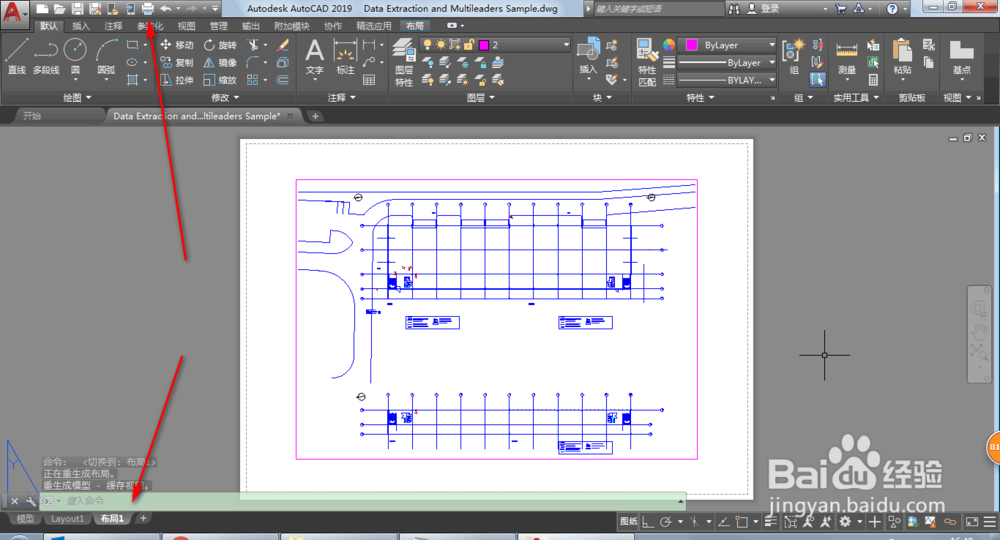Viewport: 1000px width, 540px height.
Task: Select the Text (文字) tool
Action: click(314, 57)
